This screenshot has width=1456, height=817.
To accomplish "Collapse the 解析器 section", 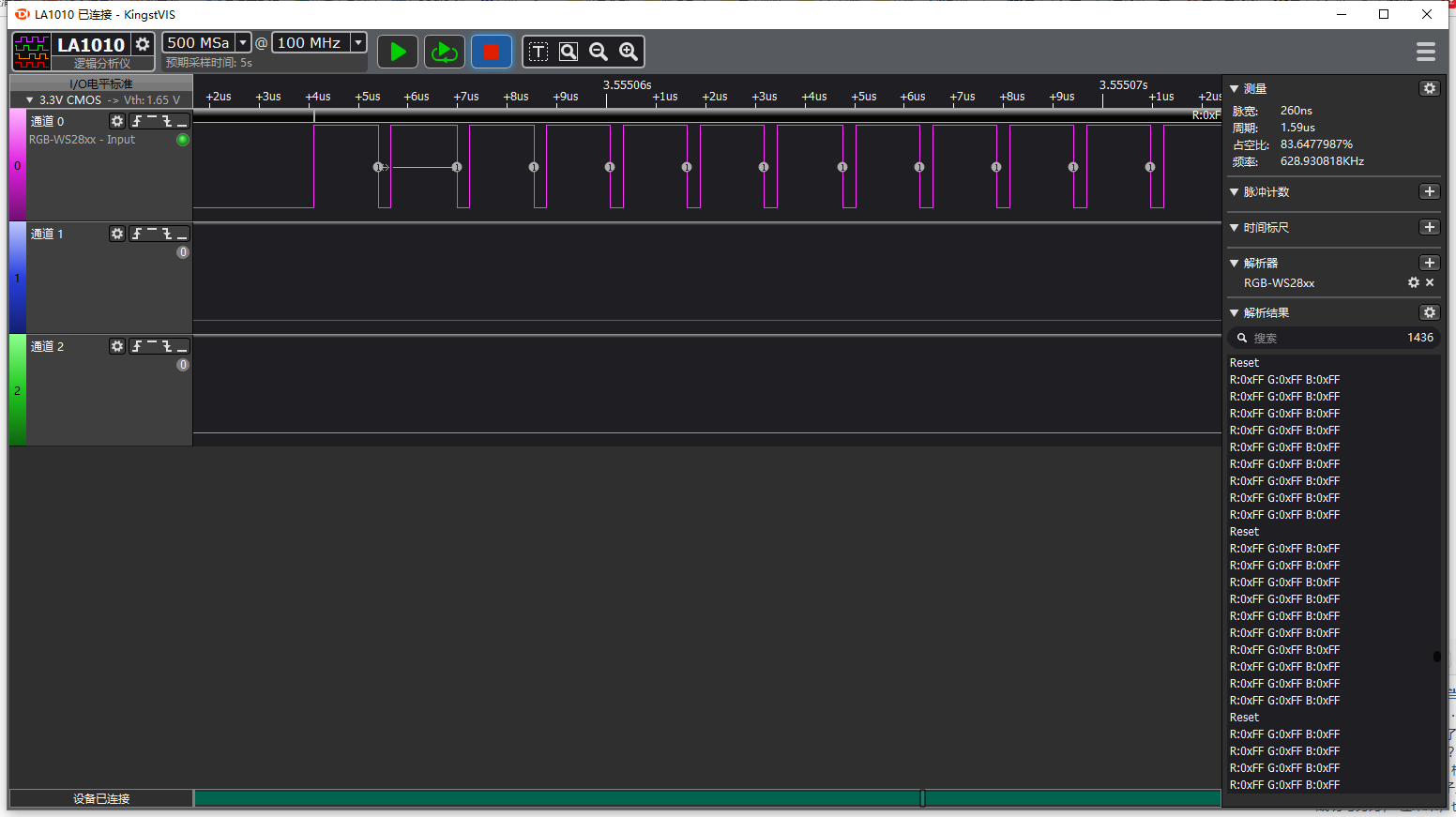I will click(x=1235, y=263).
